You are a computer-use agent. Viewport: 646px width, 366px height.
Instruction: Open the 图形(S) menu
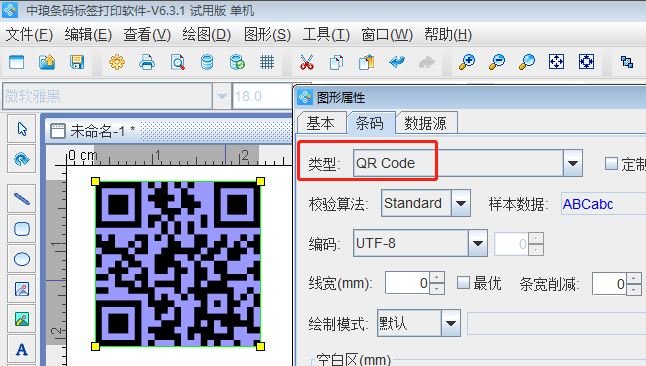pyautogui.click(x=267, y=35)
